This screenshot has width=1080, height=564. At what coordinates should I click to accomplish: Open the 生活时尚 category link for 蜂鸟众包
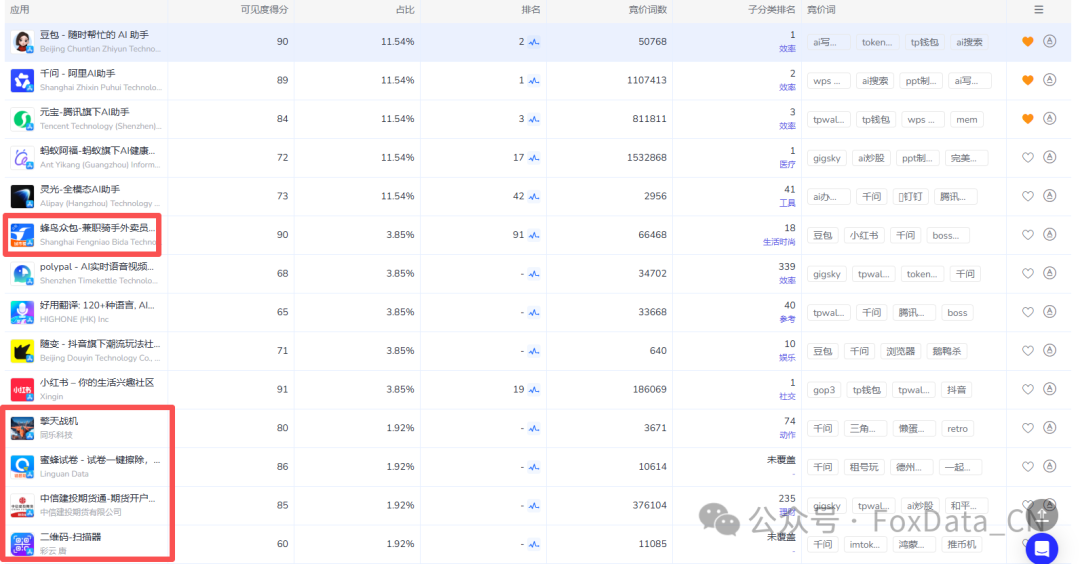pos(779,242)
